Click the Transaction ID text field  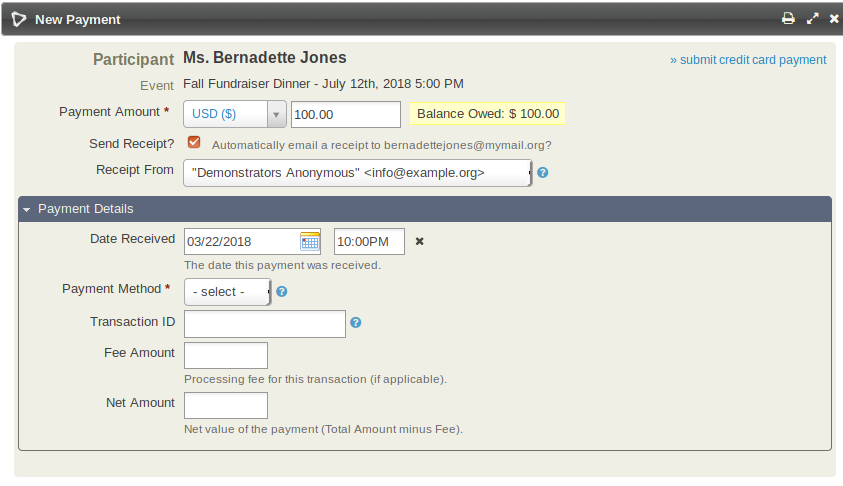pos(265,324)
